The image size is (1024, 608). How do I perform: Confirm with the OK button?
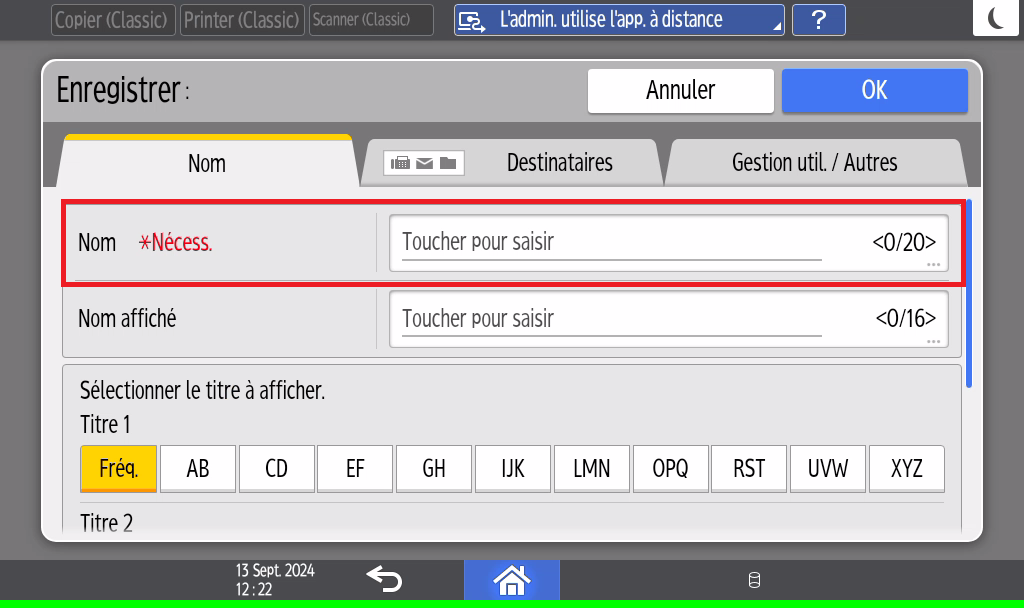(874, 90)
